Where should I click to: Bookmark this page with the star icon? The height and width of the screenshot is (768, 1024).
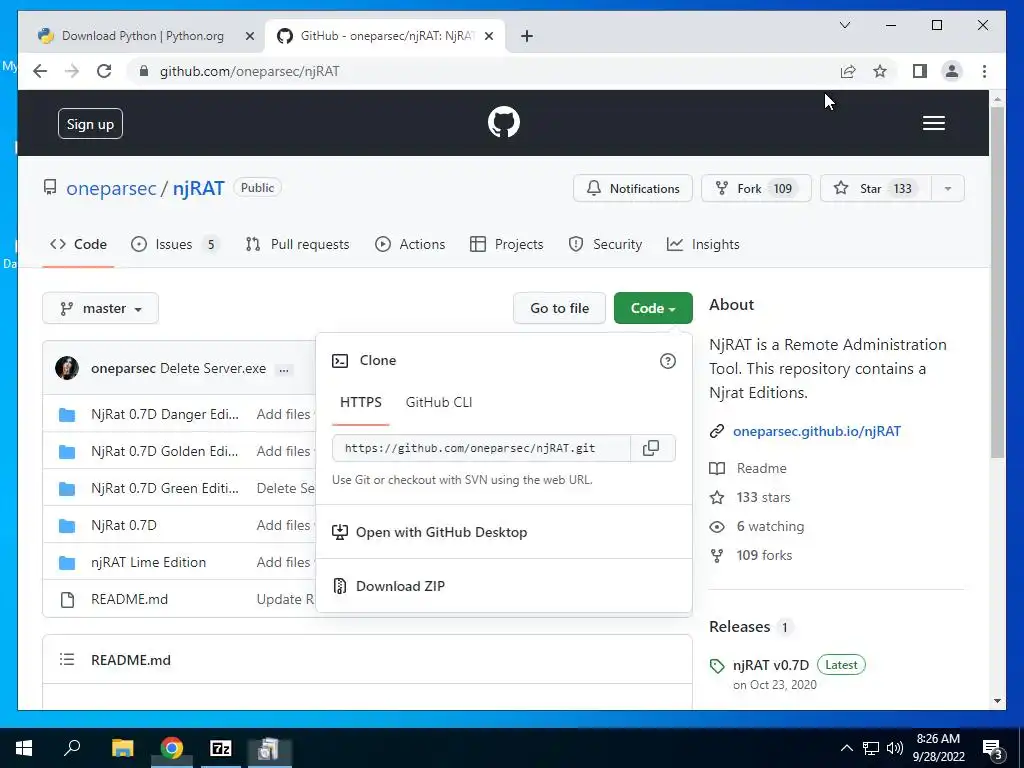coord(880,71)
